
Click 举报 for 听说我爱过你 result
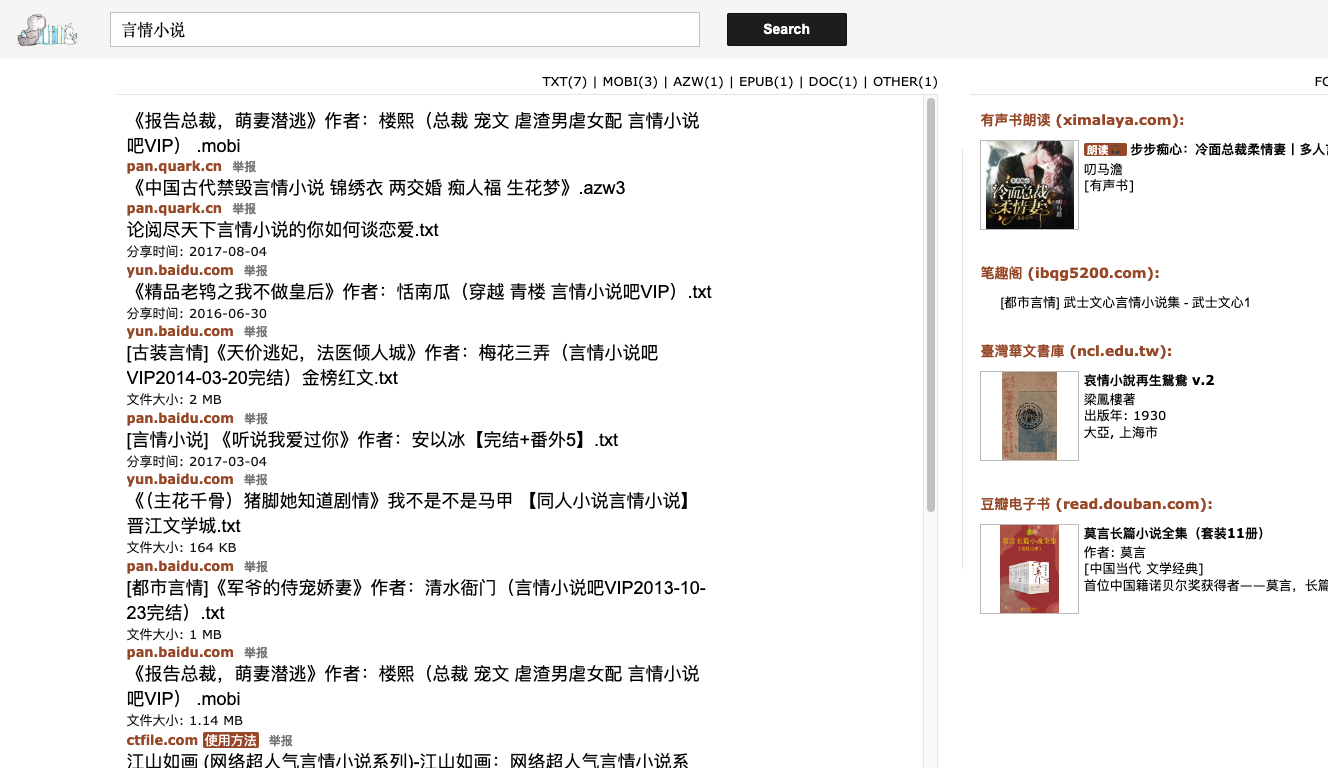[256, 480]
